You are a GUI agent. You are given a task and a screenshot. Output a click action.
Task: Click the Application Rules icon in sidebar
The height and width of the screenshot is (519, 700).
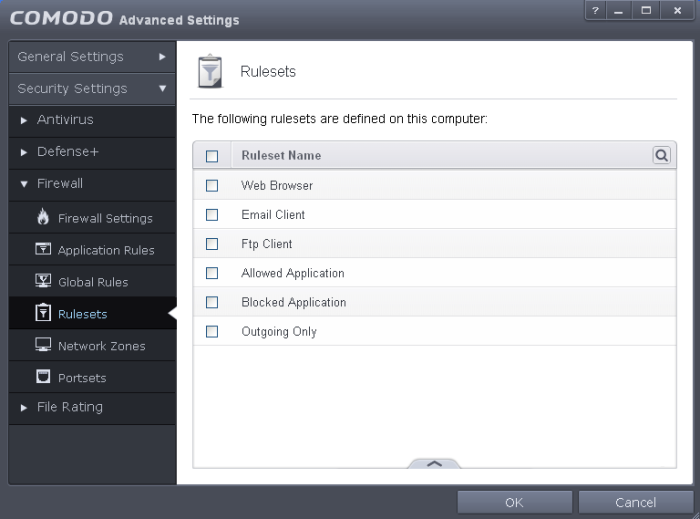(x=43, y=250)
